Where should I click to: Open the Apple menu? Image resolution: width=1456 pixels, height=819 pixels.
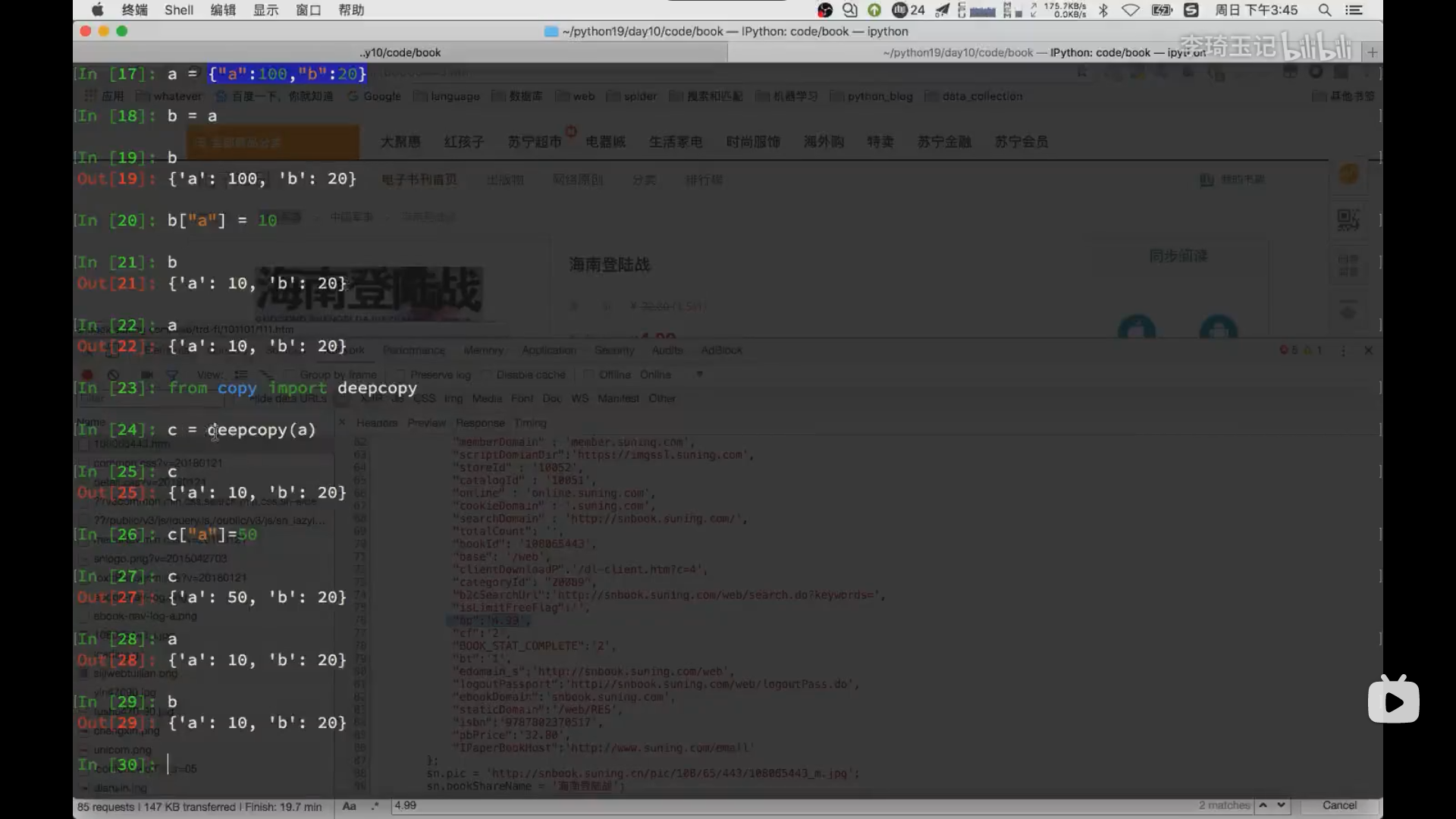pos(97,10)
